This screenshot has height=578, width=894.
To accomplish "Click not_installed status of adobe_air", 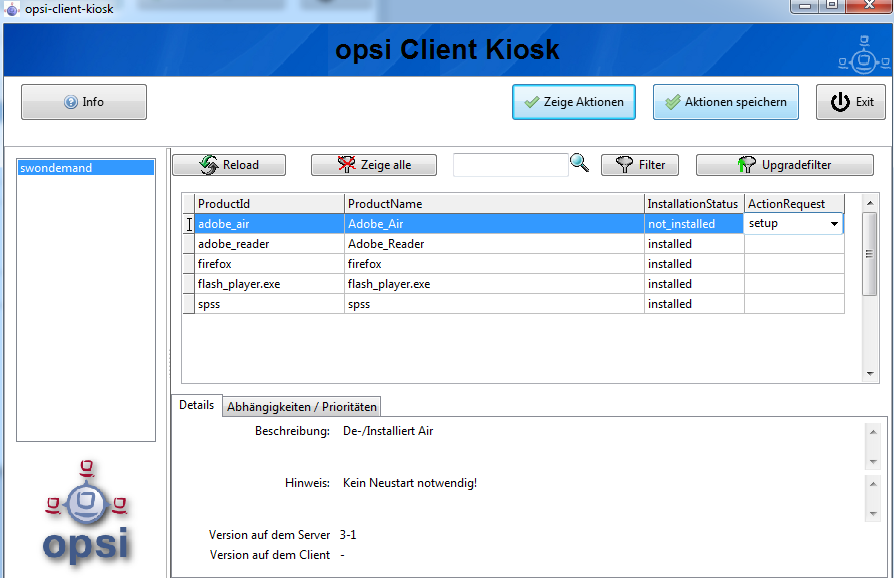I will 694,224.
